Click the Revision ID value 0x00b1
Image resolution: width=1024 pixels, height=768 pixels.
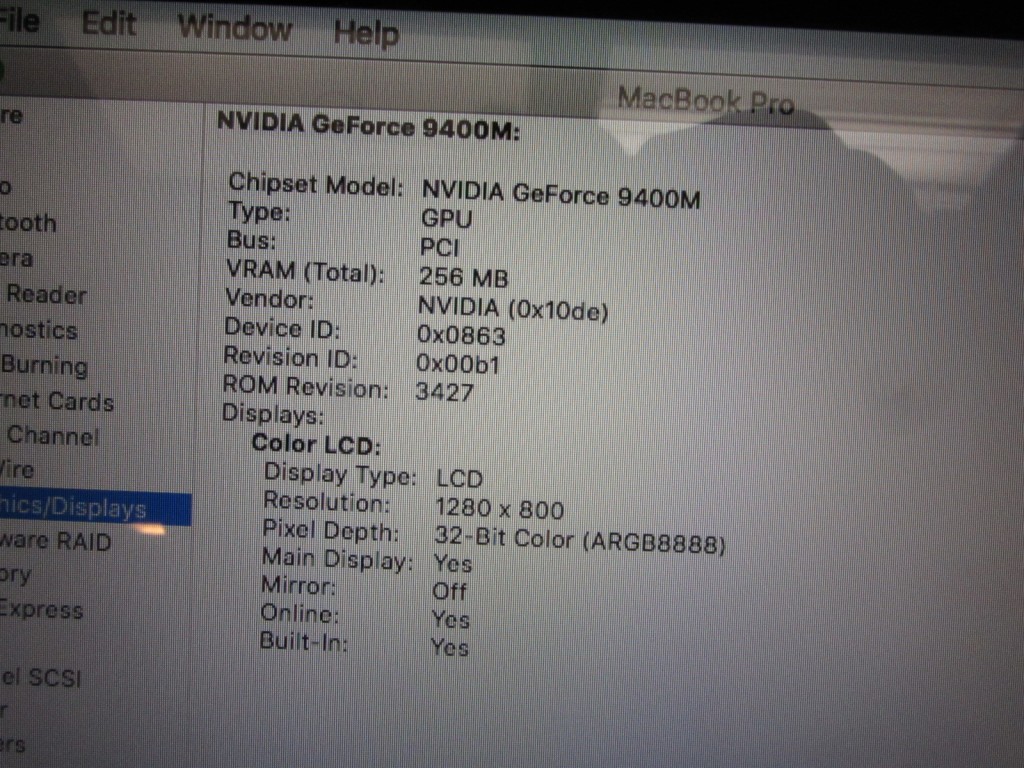point(458,364)
